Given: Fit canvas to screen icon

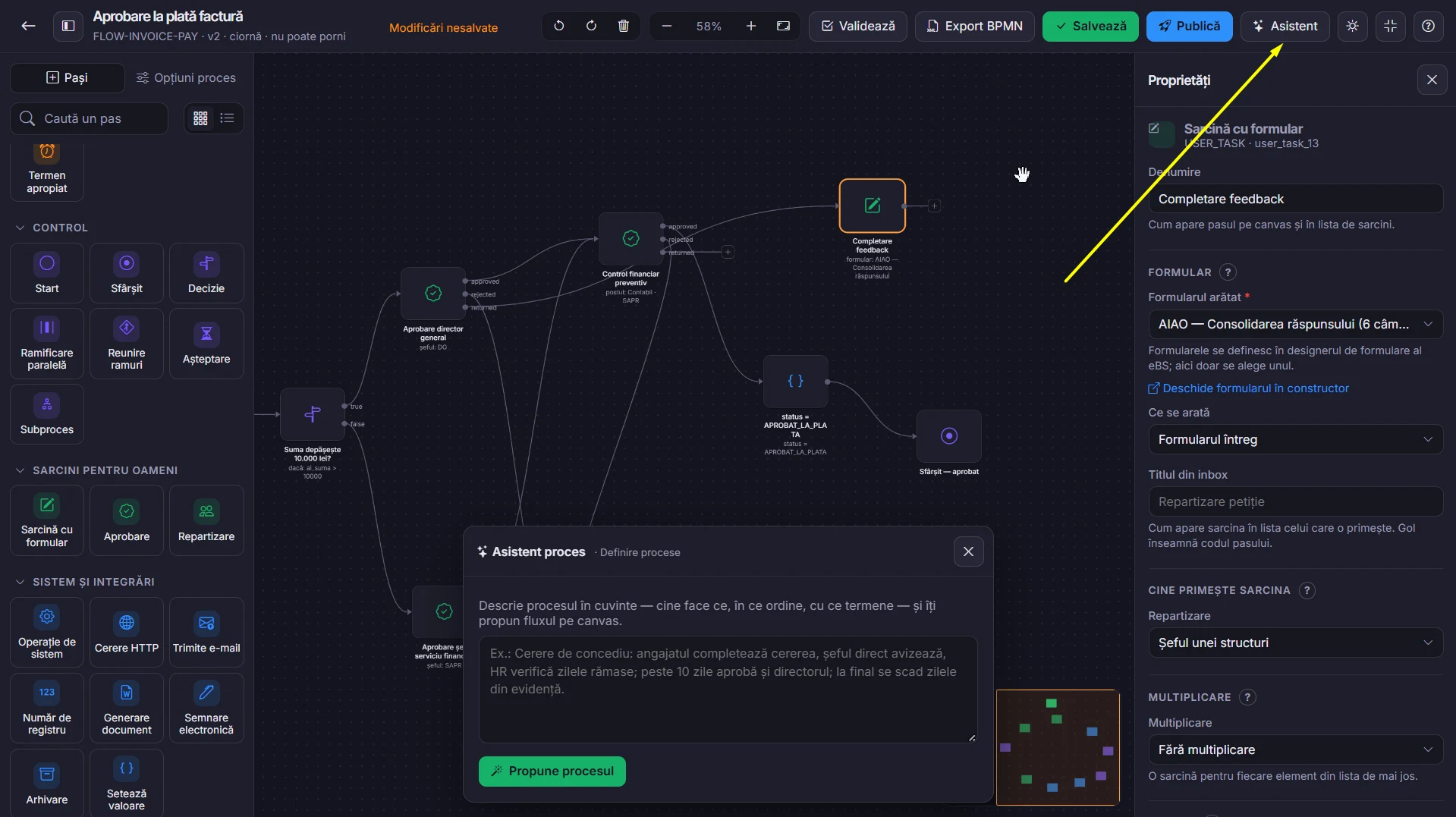Looking at the screenshot, I should (x=784, y=26).
